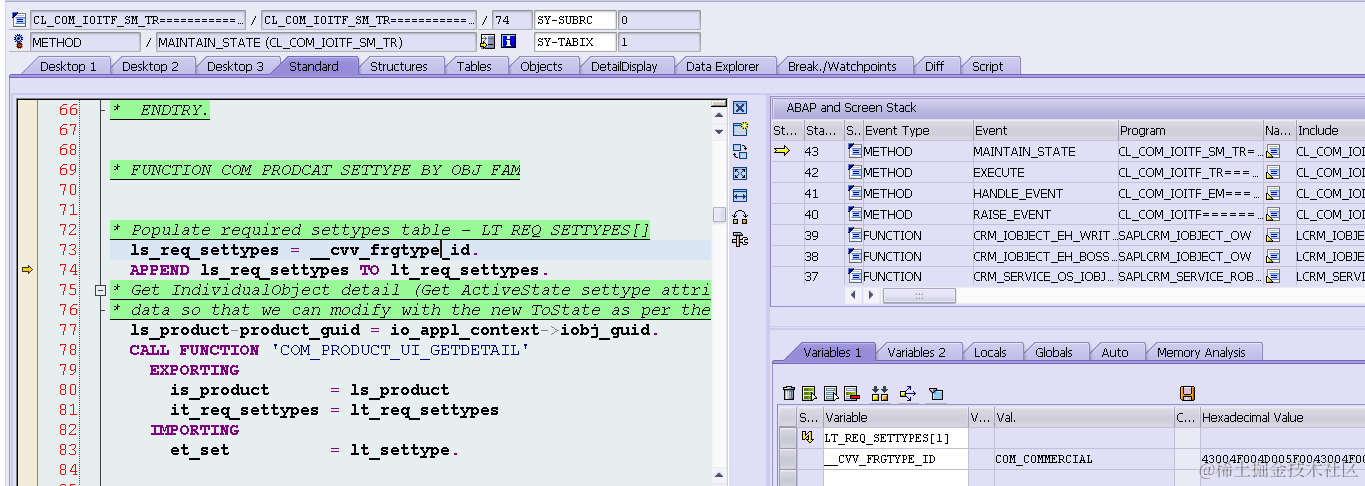Click the navigate icon in the HANDLE_EVENT stack row

(1273, 194)
